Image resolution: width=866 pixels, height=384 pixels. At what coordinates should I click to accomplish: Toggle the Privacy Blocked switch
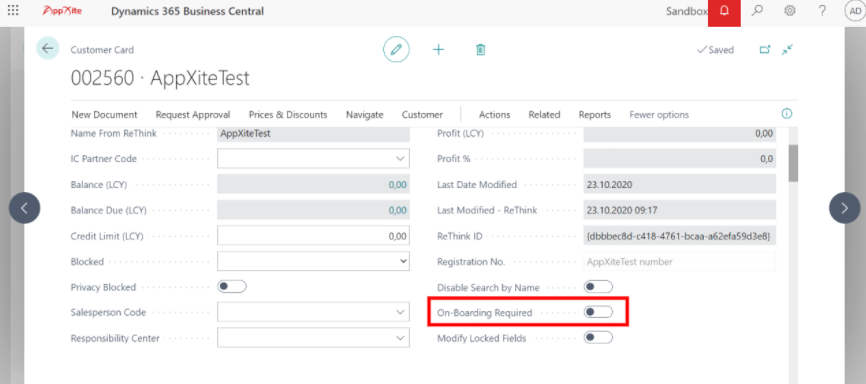(232, 287)
